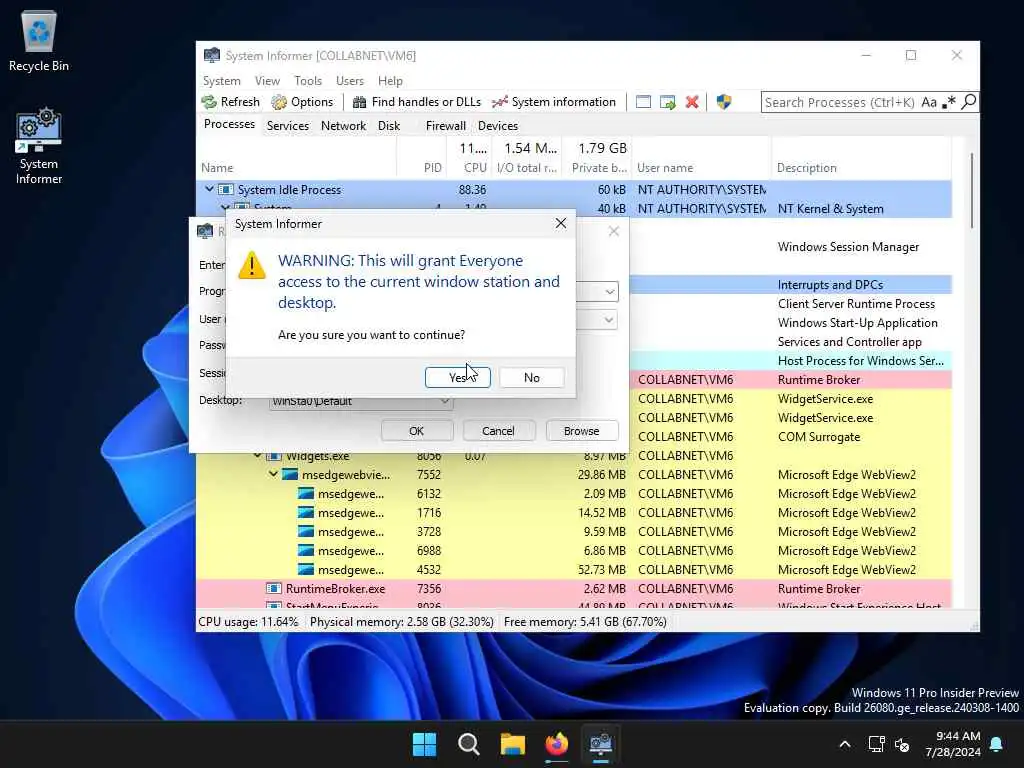Click System Informer taskbar icon

point(601,744)
